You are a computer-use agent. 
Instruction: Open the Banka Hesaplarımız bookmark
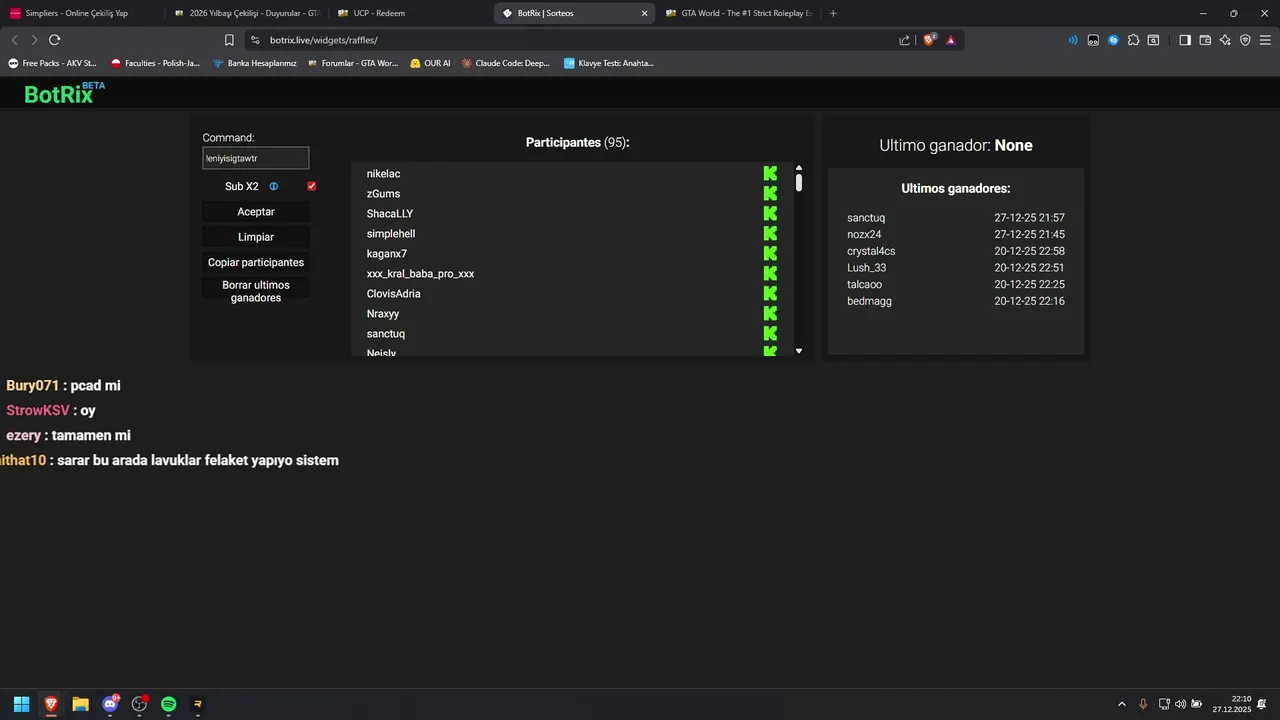click(255, 63)
